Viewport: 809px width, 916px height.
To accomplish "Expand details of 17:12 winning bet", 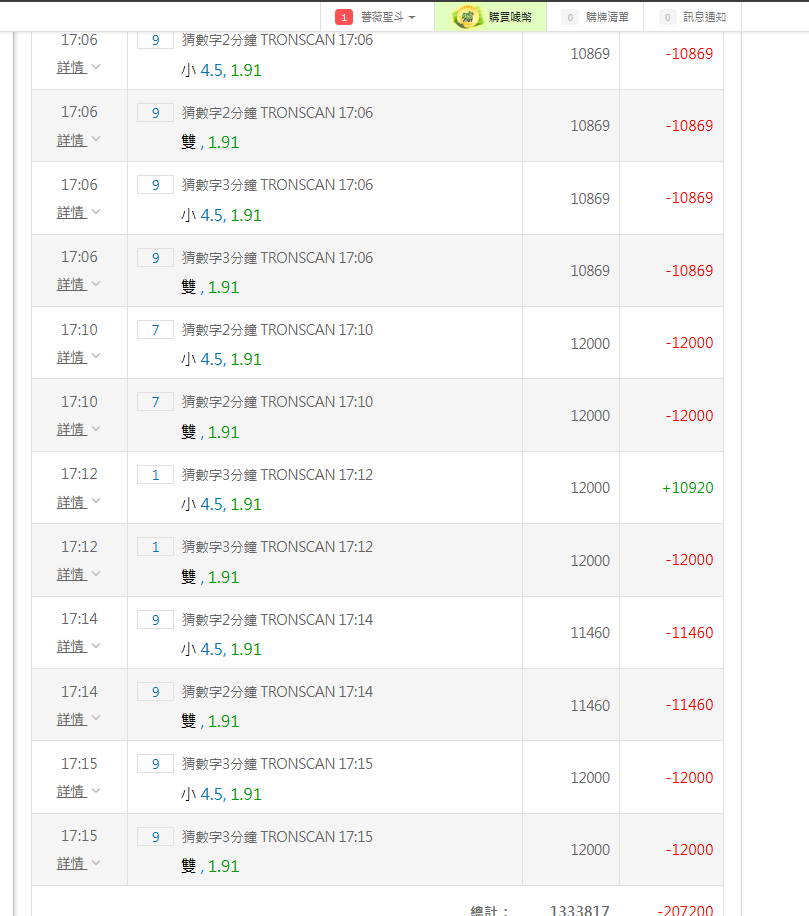I will pyautogui.click(x=78, y=502).
